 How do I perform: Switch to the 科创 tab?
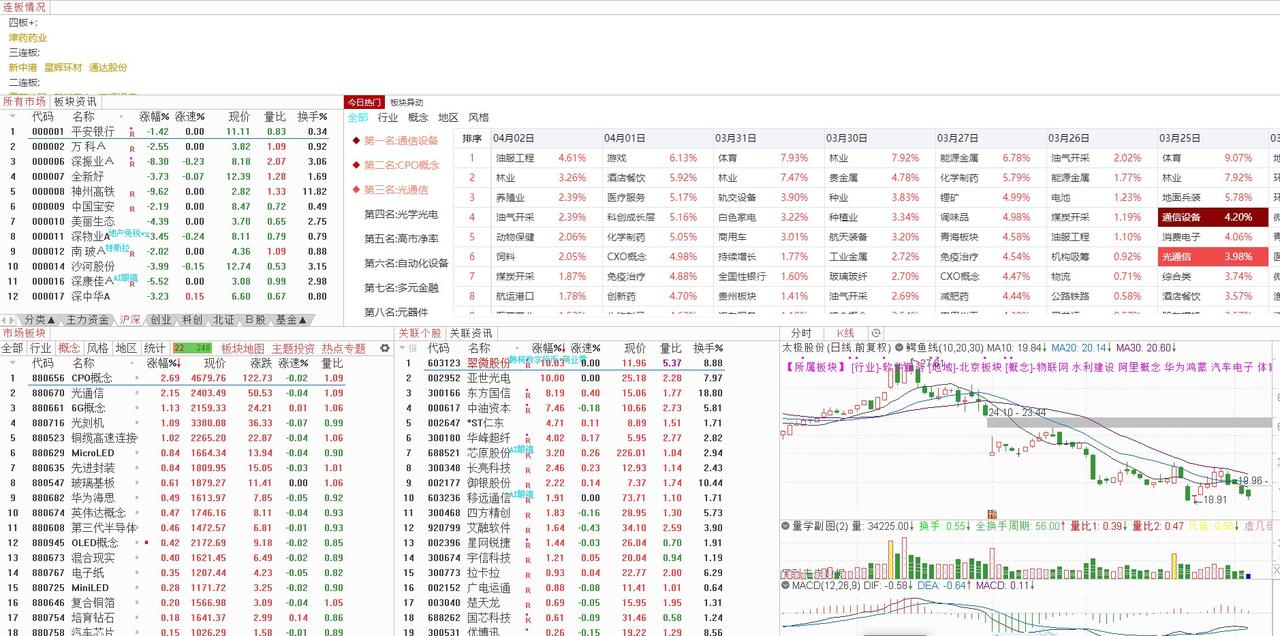(192, 320)
